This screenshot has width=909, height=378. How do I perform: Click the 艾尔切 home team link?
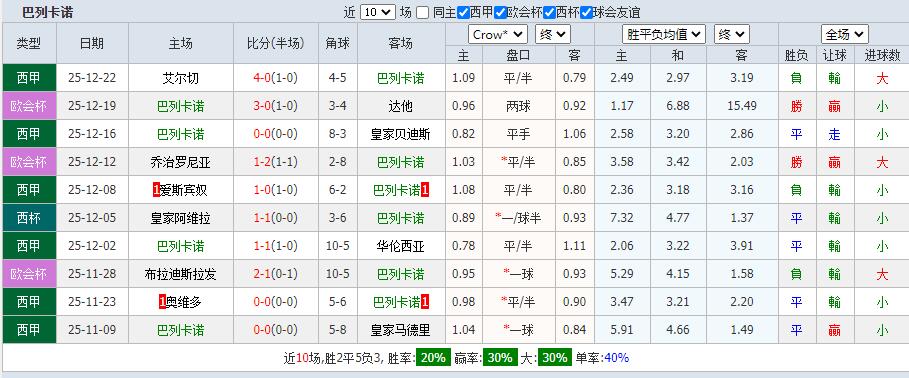point(180,78)
